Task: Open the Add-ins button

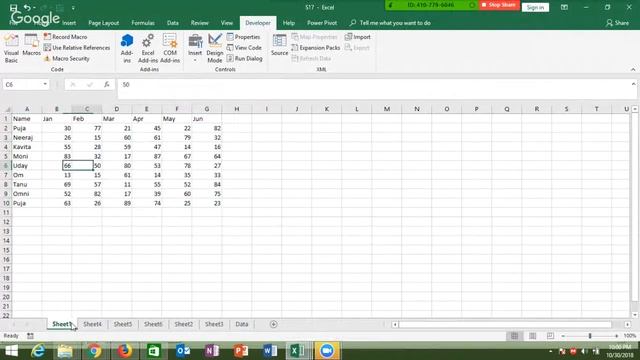Action: point(127,48)
